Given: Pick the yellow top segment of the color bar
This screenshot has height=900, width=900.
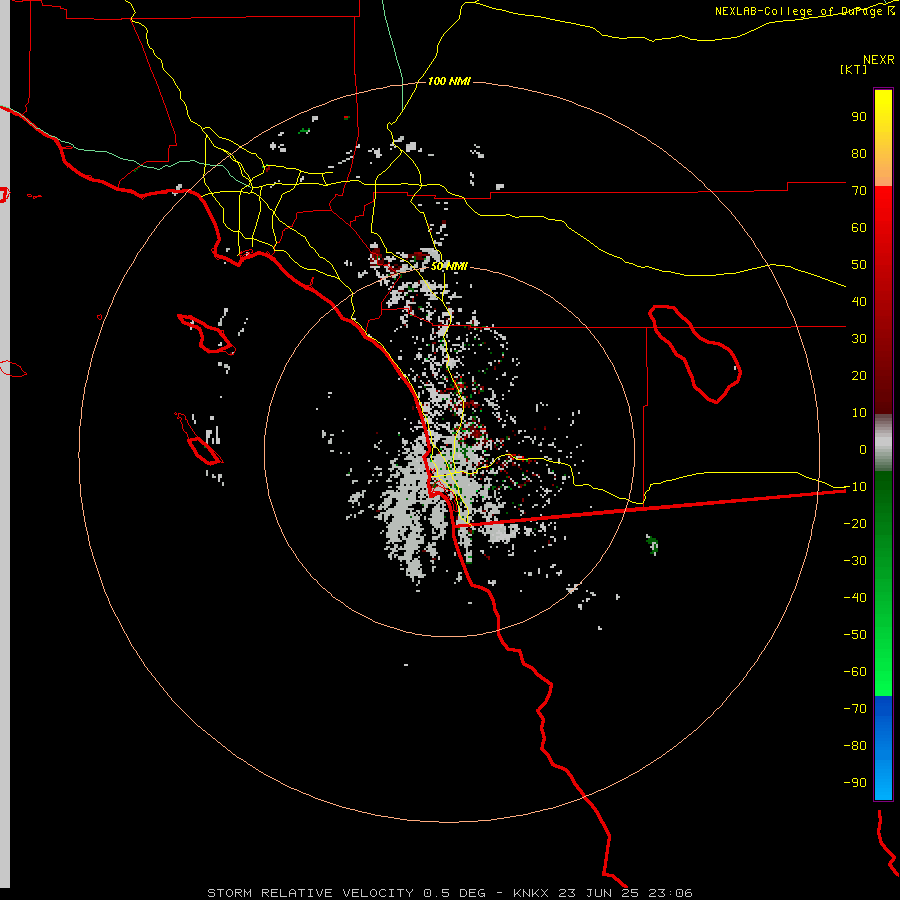Looking at the screenshot, I should pos(883,138).
